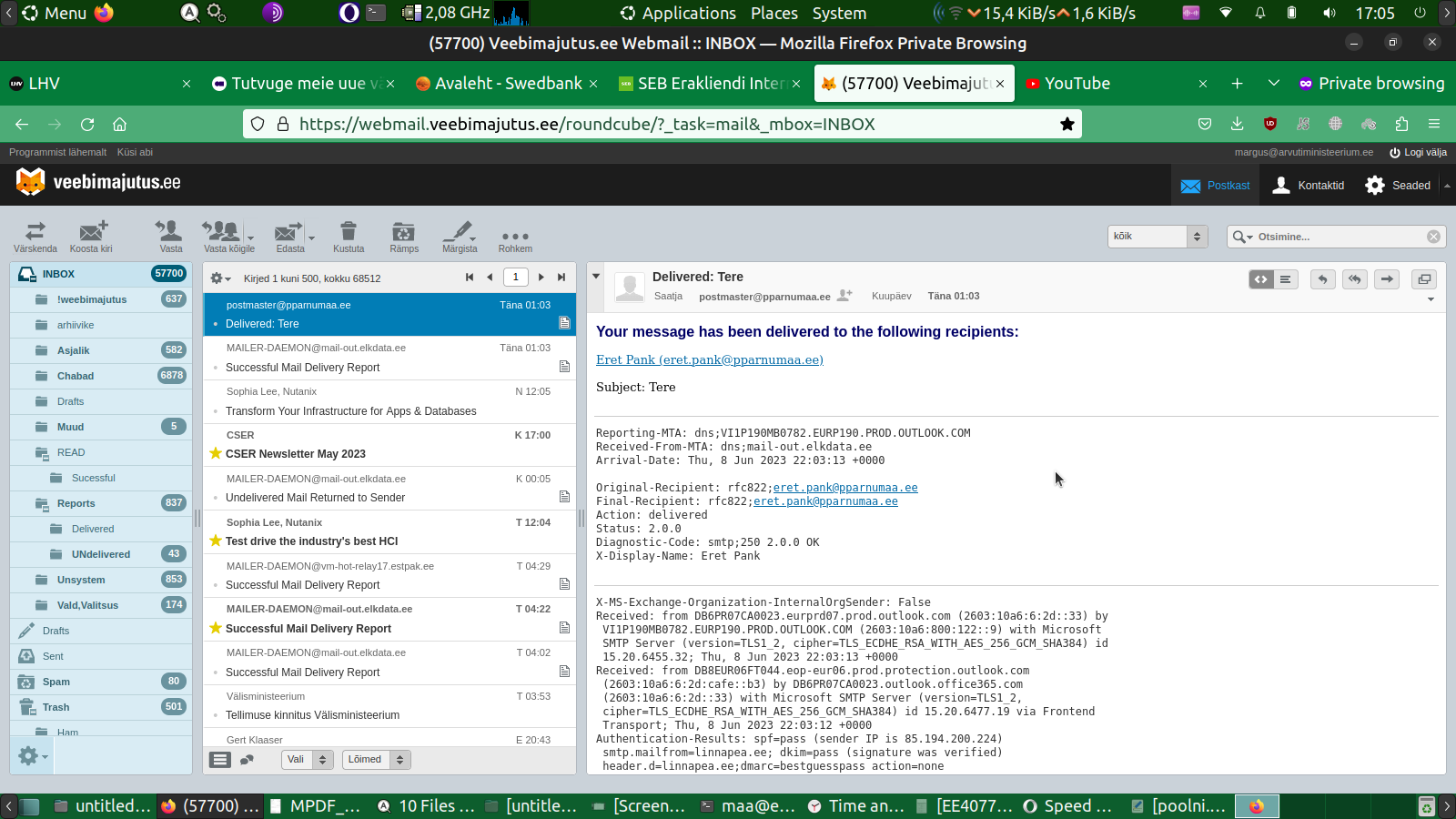Open the kõik filter dropdown
Image resolution: width=1456 pixels, height=819 pixels.
tap(1158, 237)
